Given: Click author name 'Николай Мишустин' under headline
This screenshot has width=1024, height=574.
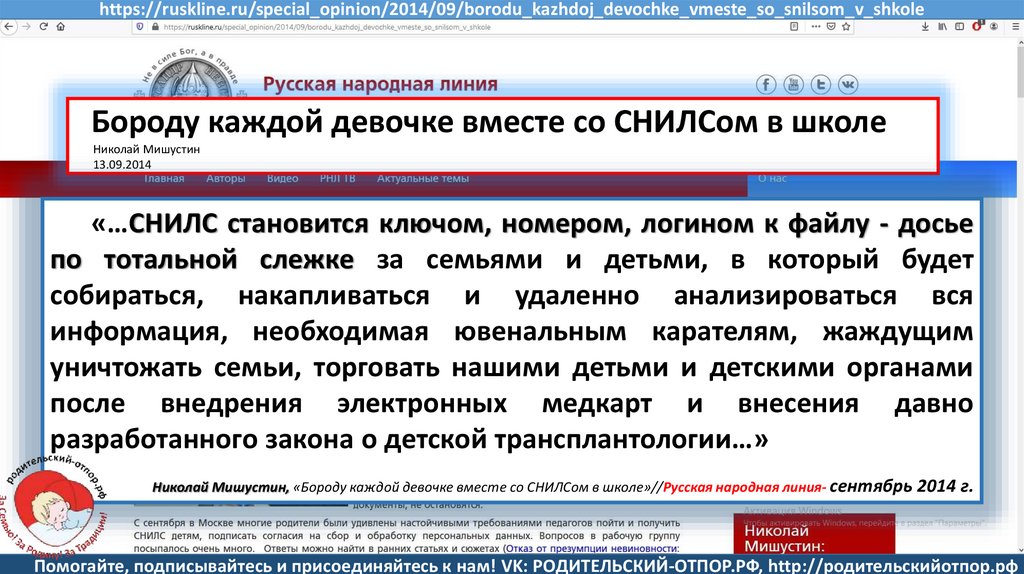Looking at the screenshot, I should [x=146, y=150].
